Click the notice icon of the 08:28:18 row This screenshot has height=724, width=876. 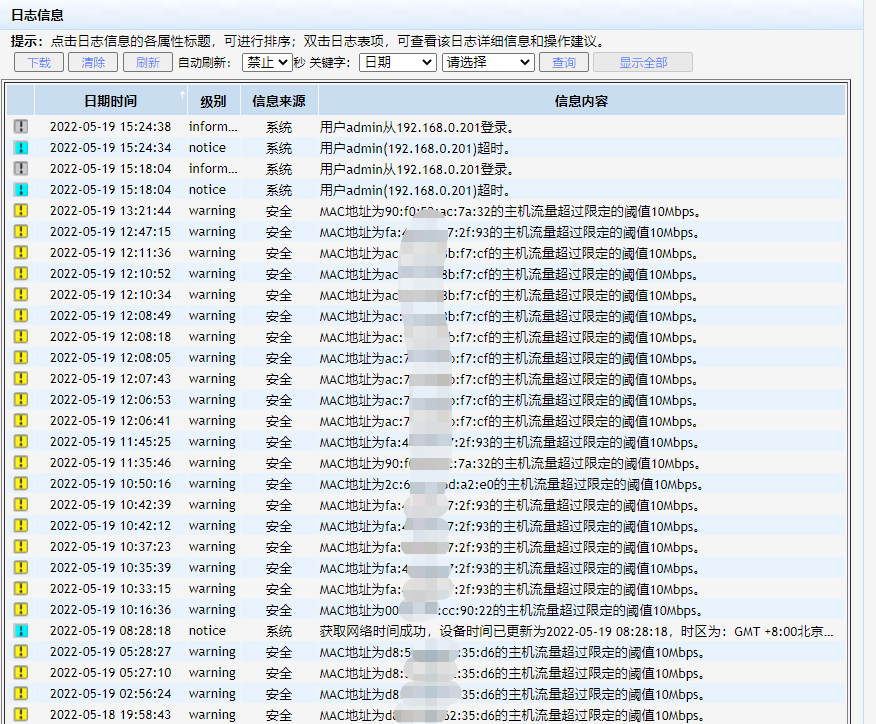[x=21, y=631]
